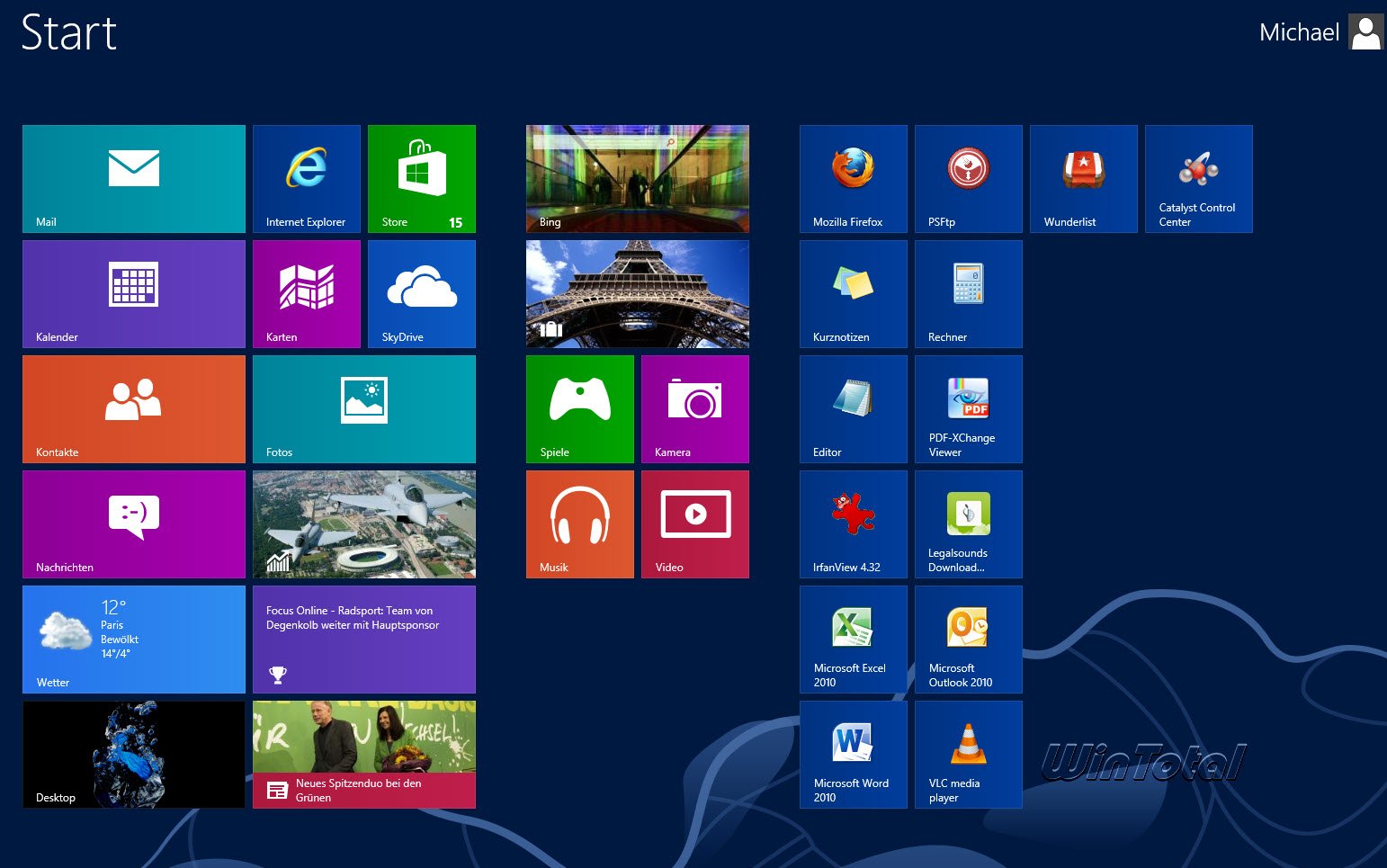Open the Wetter Paris weather tile
The image size is (1387, 868).
[133, 640]
